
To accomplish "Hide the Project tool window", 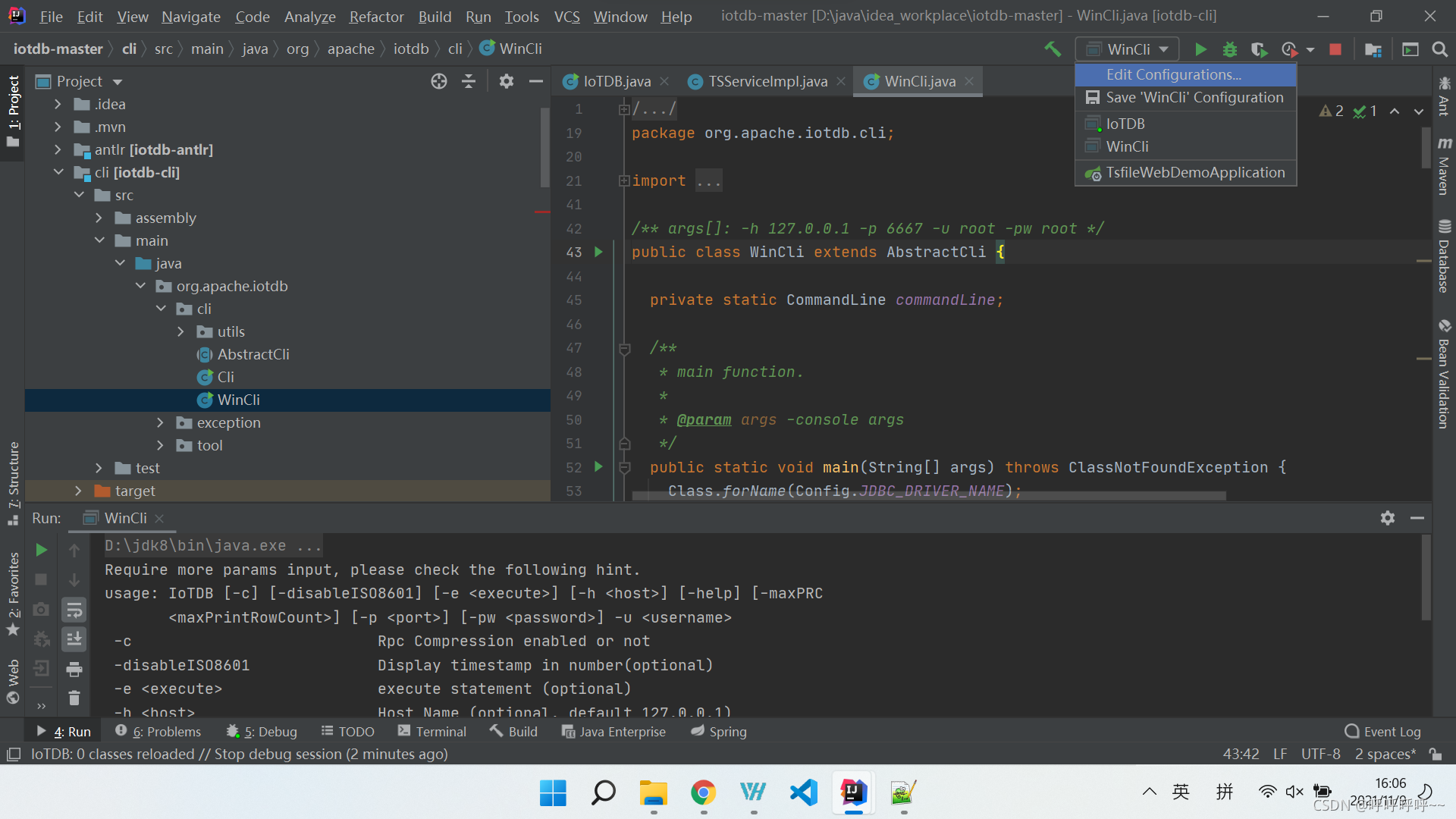I will 536,81.
